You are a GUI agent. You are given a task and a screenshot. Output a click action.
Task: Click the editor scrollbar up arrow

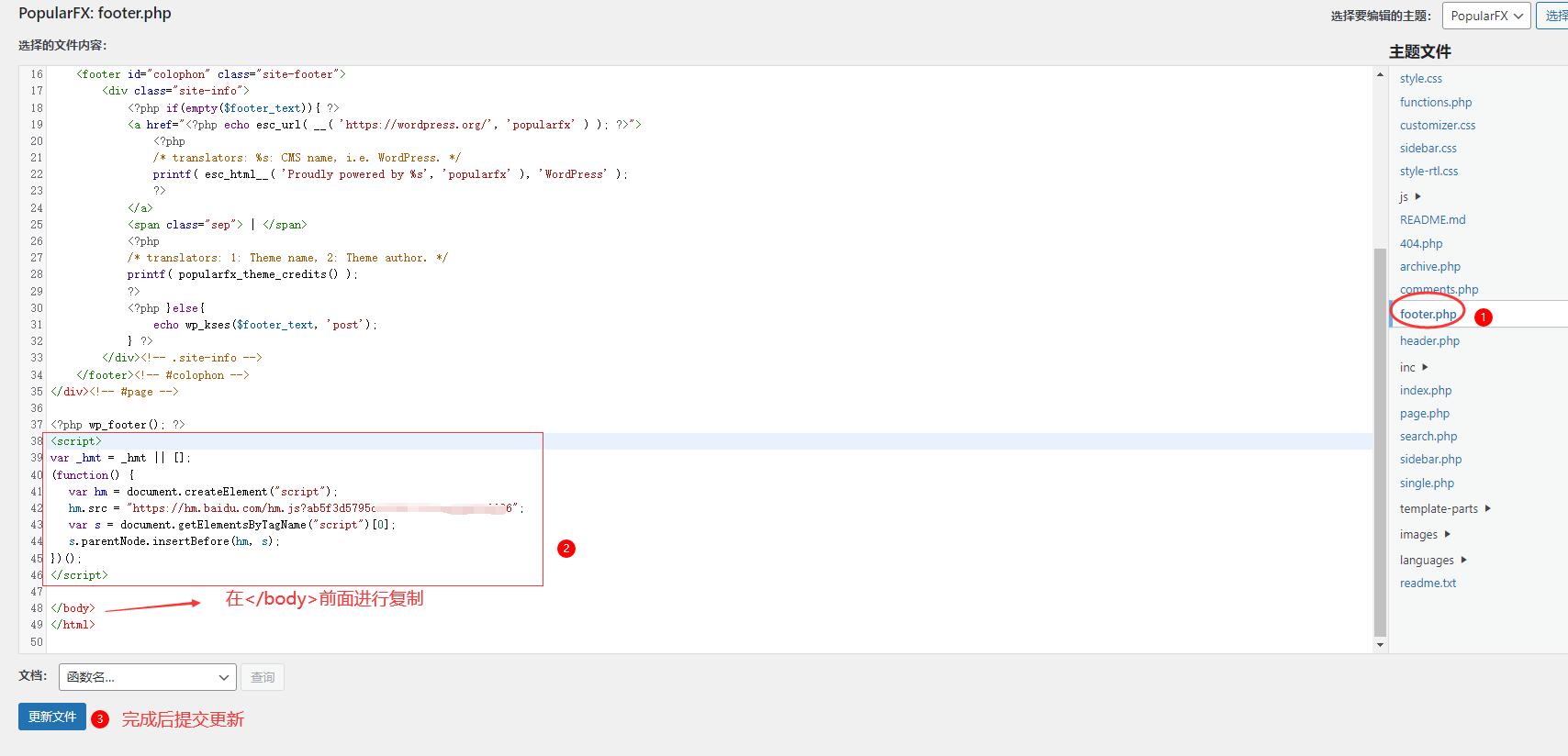(x=1380, y=74)
